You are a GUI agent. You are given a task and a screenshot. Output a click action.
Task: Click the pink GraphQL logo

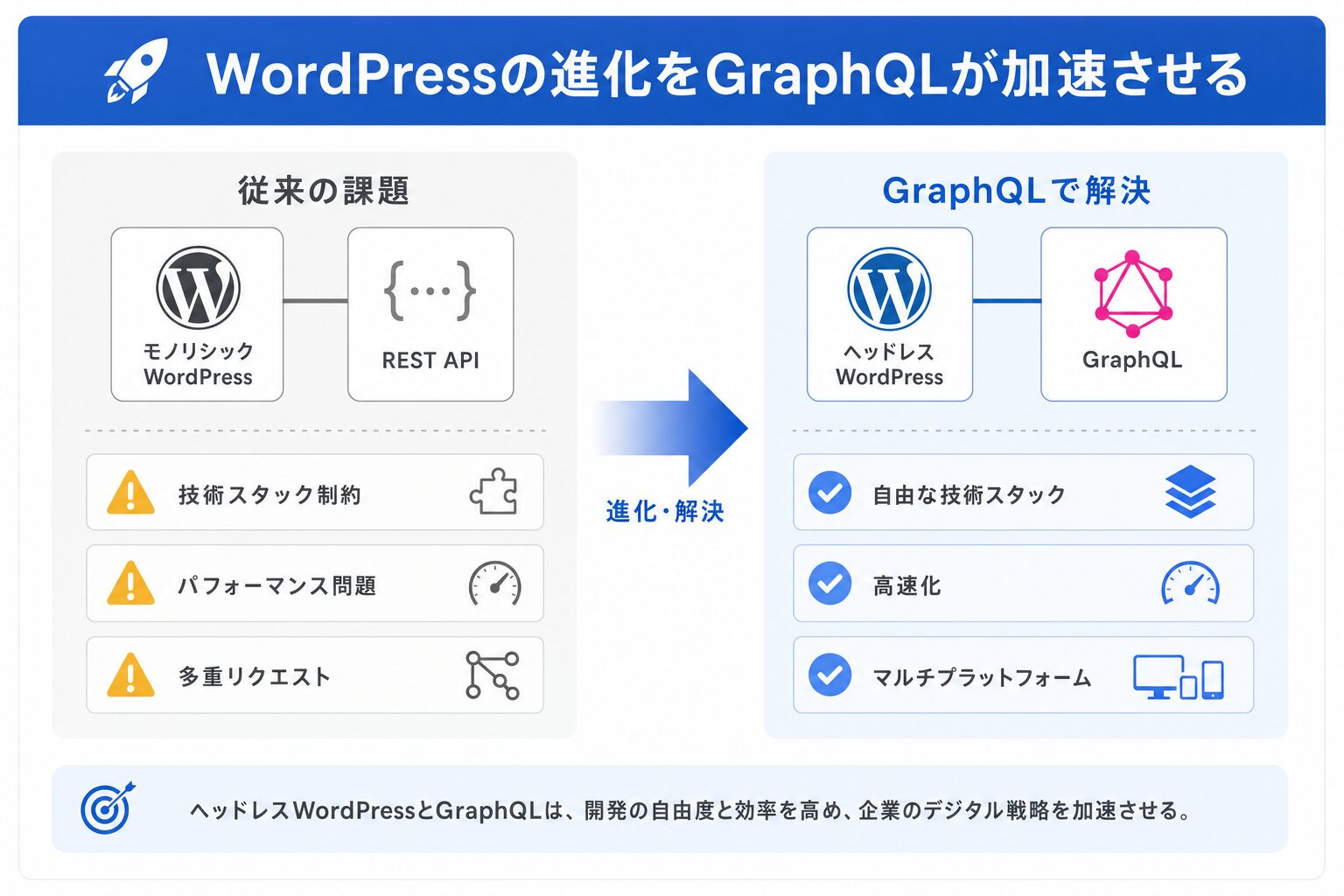click(x=1133, y=294)
